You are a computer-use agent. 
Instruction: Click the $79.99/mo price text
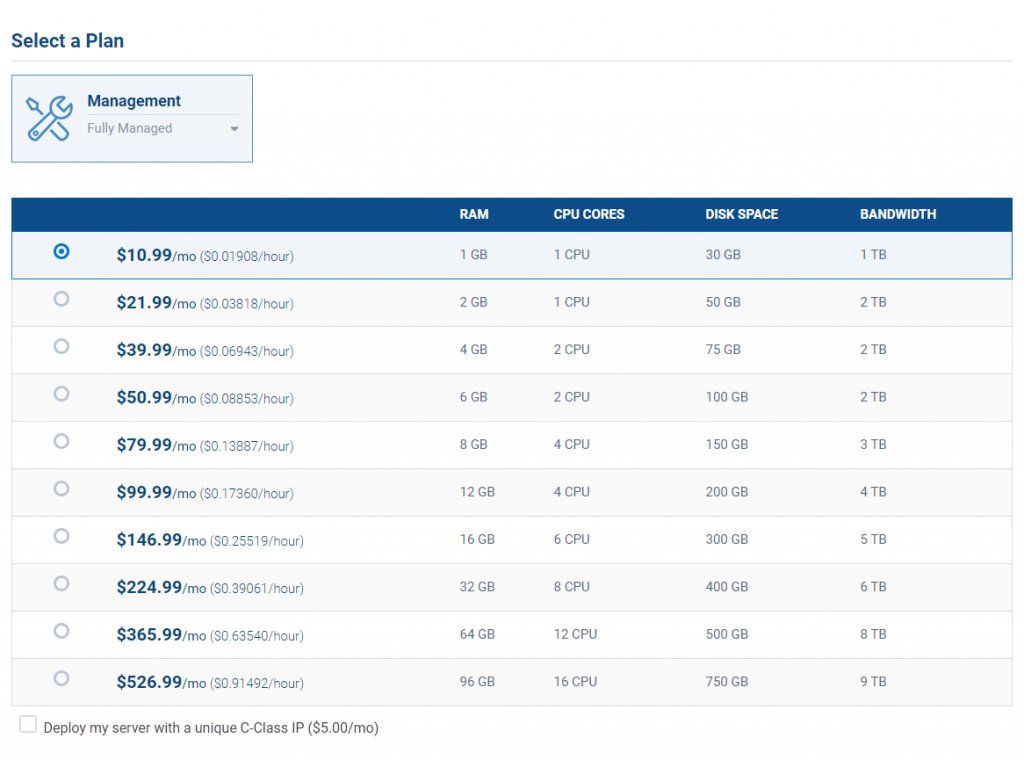[x=156, y=445]
